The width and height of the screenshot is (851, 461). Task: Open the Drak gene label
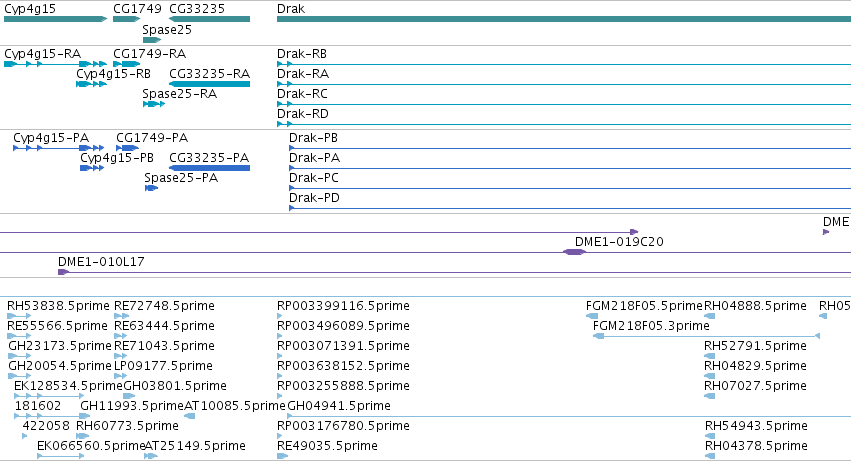point(291,9)
